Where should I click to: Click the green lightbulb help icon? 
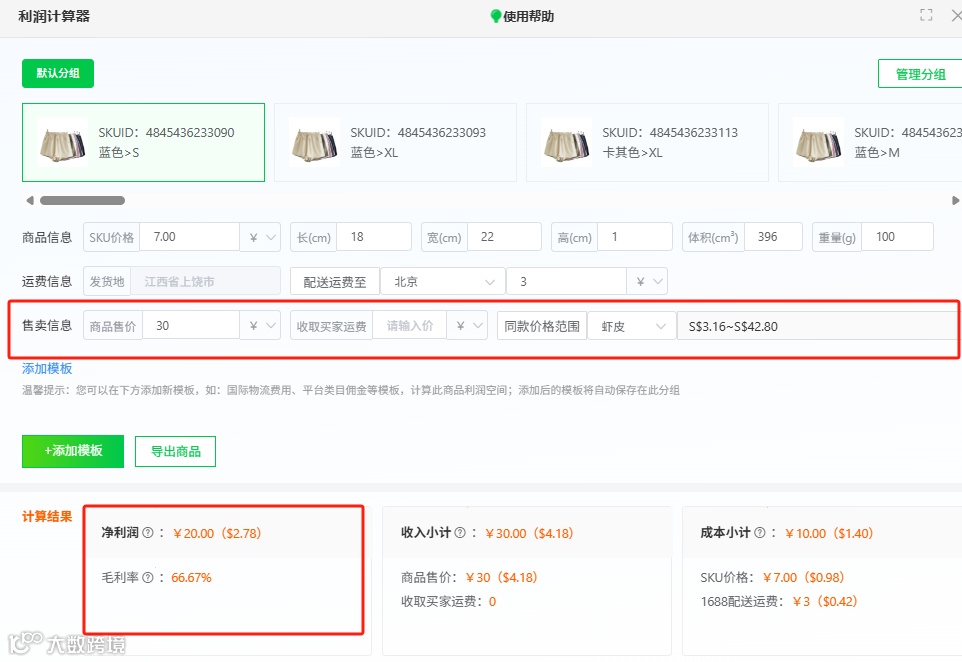[x=496, y=17]
